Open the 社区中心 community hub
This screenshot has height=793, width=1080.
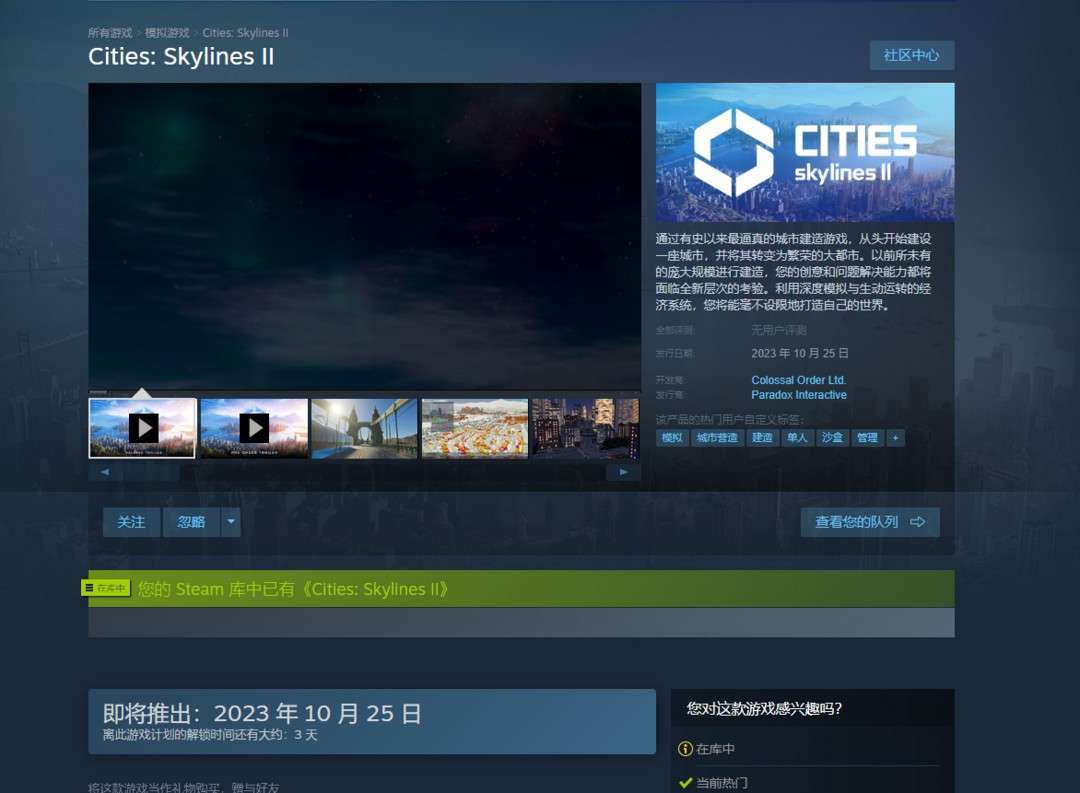[910, 55]
